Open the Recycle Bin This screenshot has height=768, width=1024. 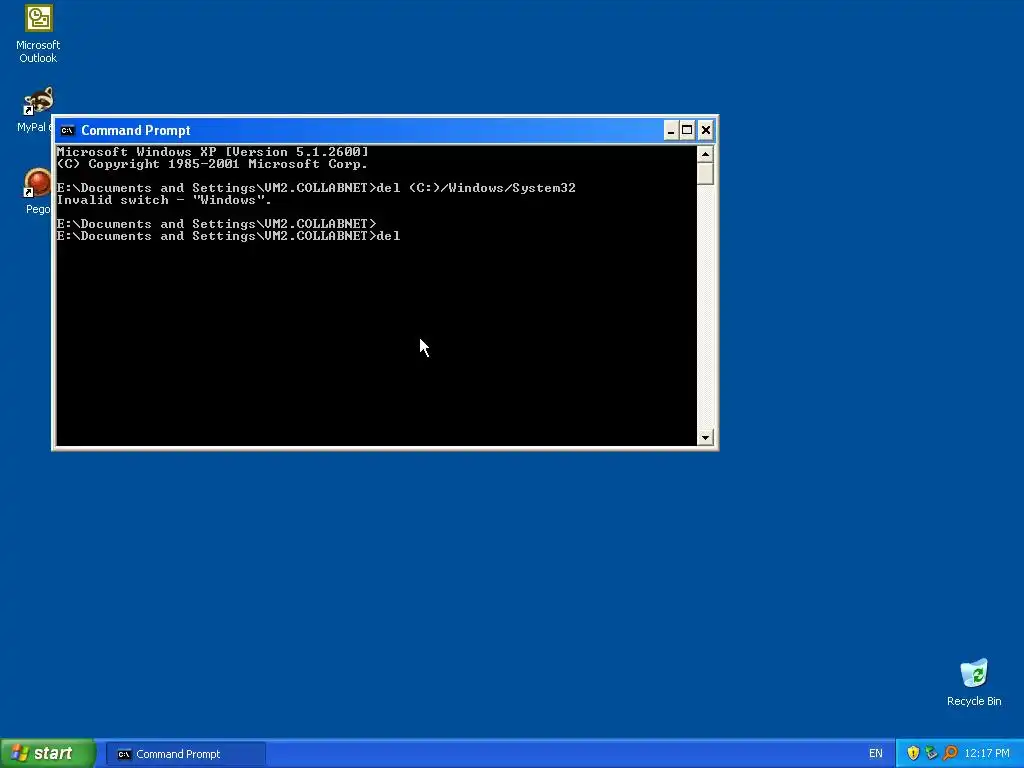[x=974, y=682]
